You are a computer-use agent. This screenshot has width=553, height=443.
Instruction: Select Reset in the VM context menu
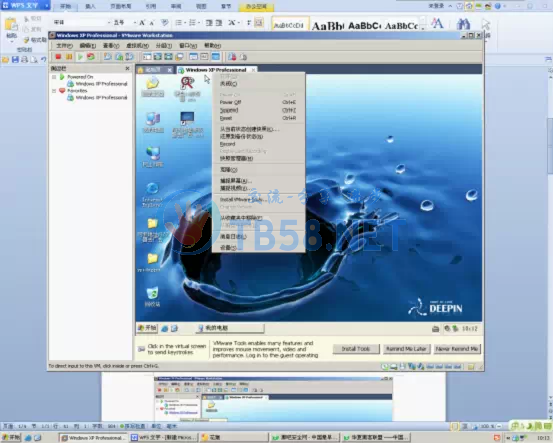coord(258,118)
